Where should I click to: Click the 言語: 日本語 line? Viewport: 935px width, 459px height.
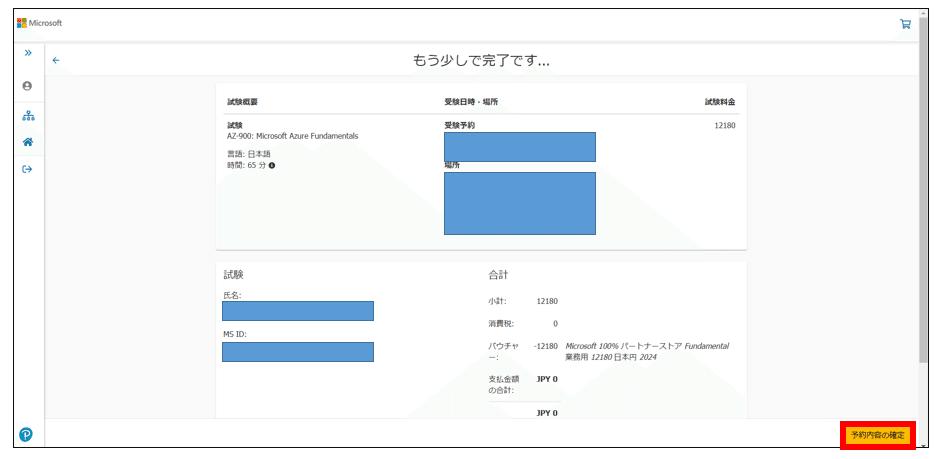249,154
